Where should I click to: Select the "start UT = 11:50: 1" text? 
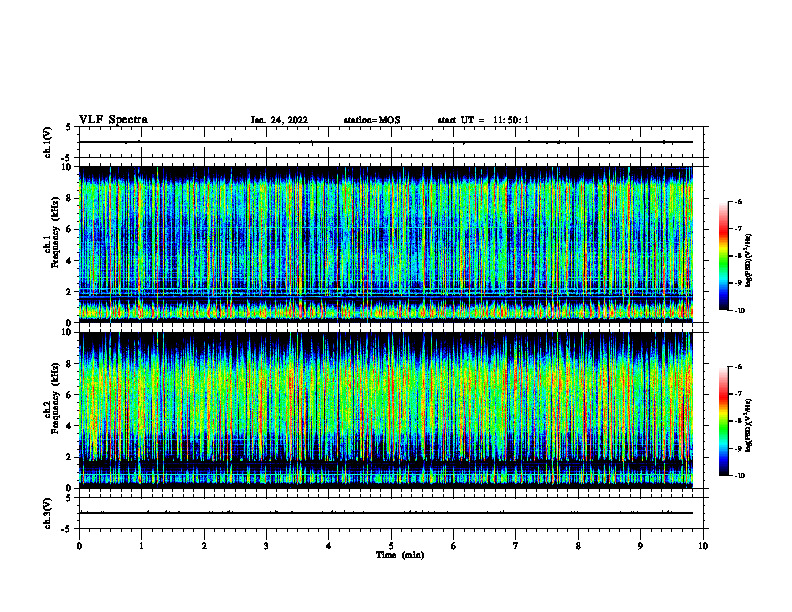pyautogui.click(x=483, y=120)
